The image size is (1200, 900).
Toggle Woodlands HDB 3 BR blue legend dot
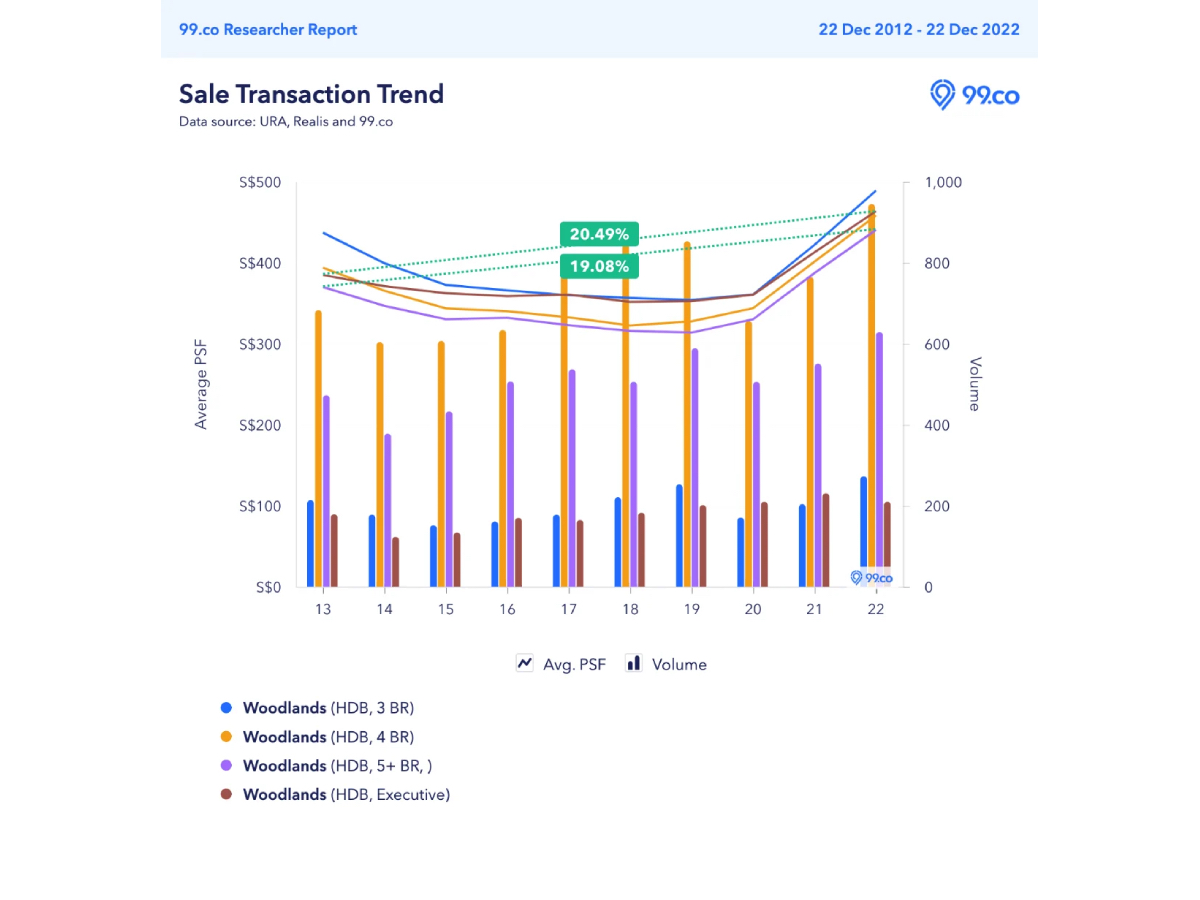tap(226, 708)
